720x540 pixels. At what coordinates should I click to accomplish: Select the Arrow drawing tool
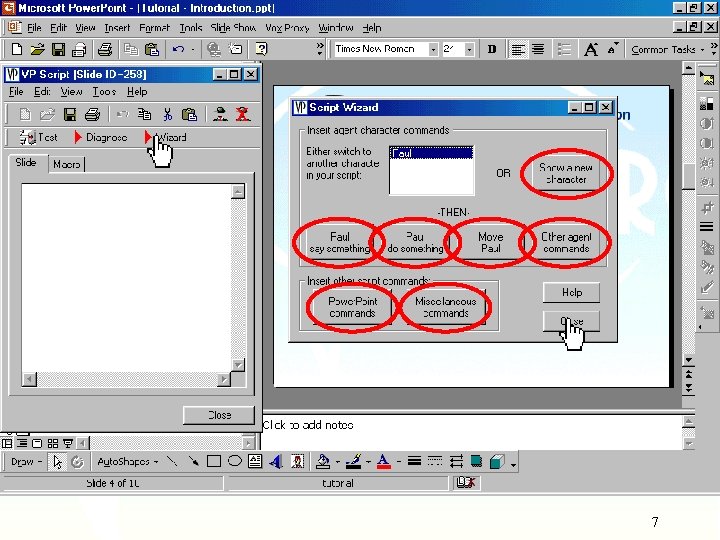(193, 461)
